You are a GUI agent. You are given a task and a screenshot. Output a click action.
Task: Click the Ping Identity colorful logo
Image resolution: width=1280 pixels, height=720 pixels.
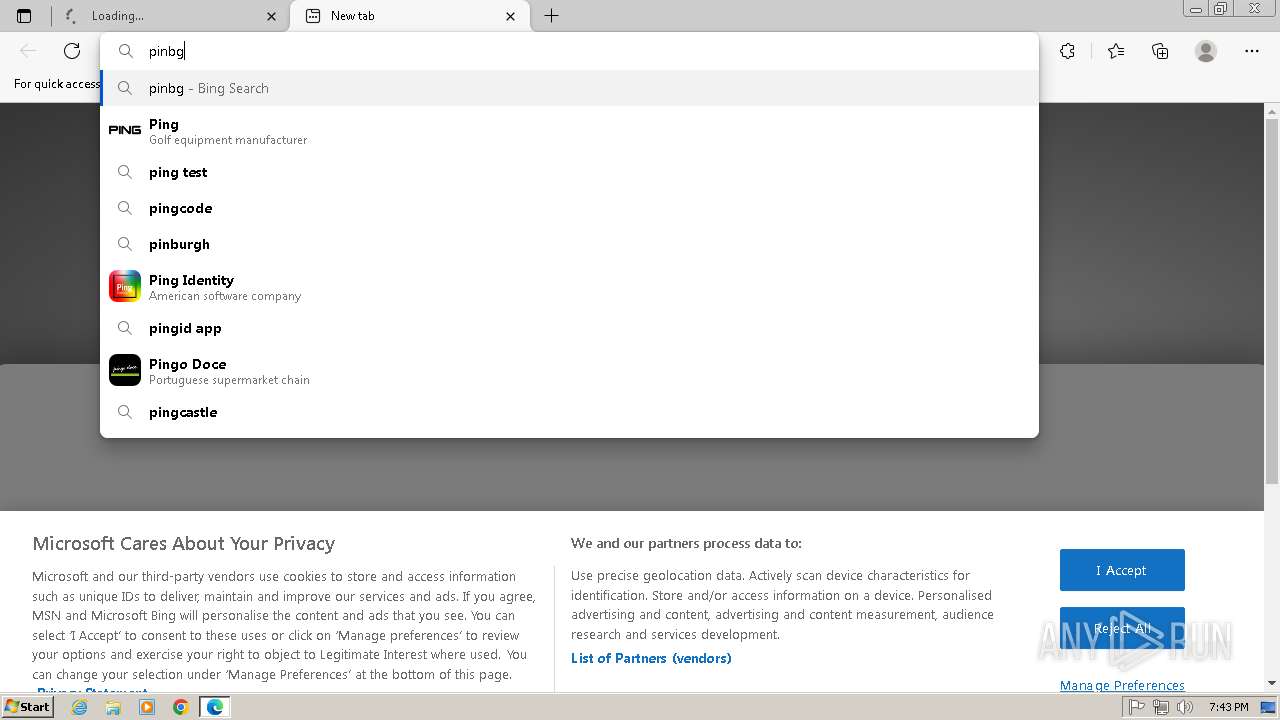[x=125, y=286]
